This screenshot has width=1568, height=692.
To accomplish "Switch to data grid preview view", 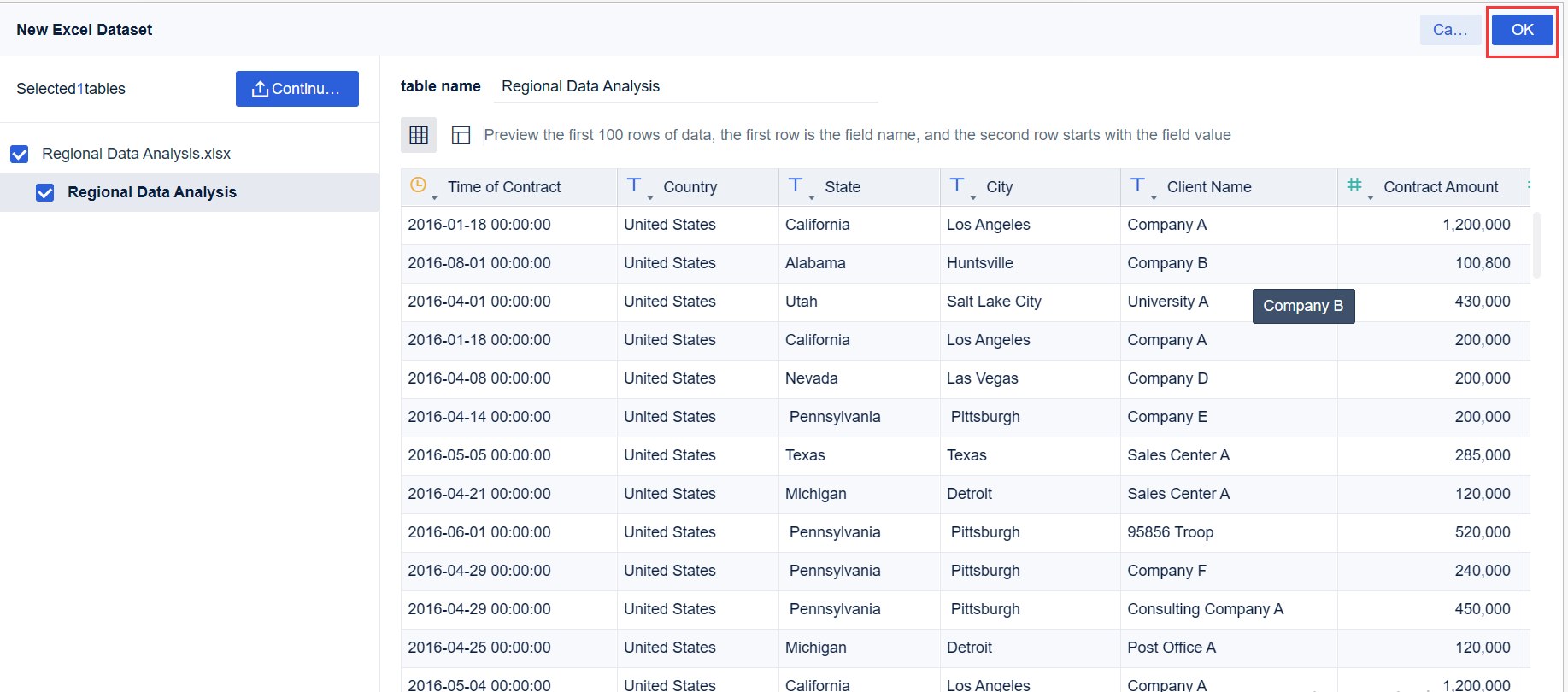I will [419, 135].
